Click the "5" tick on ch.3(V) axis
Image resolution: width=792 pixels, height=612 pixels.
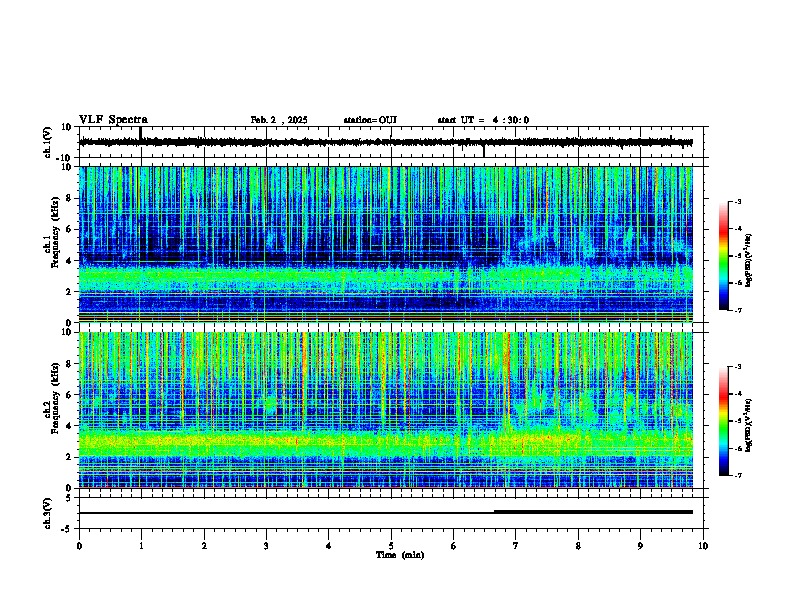tap(70, 498)
